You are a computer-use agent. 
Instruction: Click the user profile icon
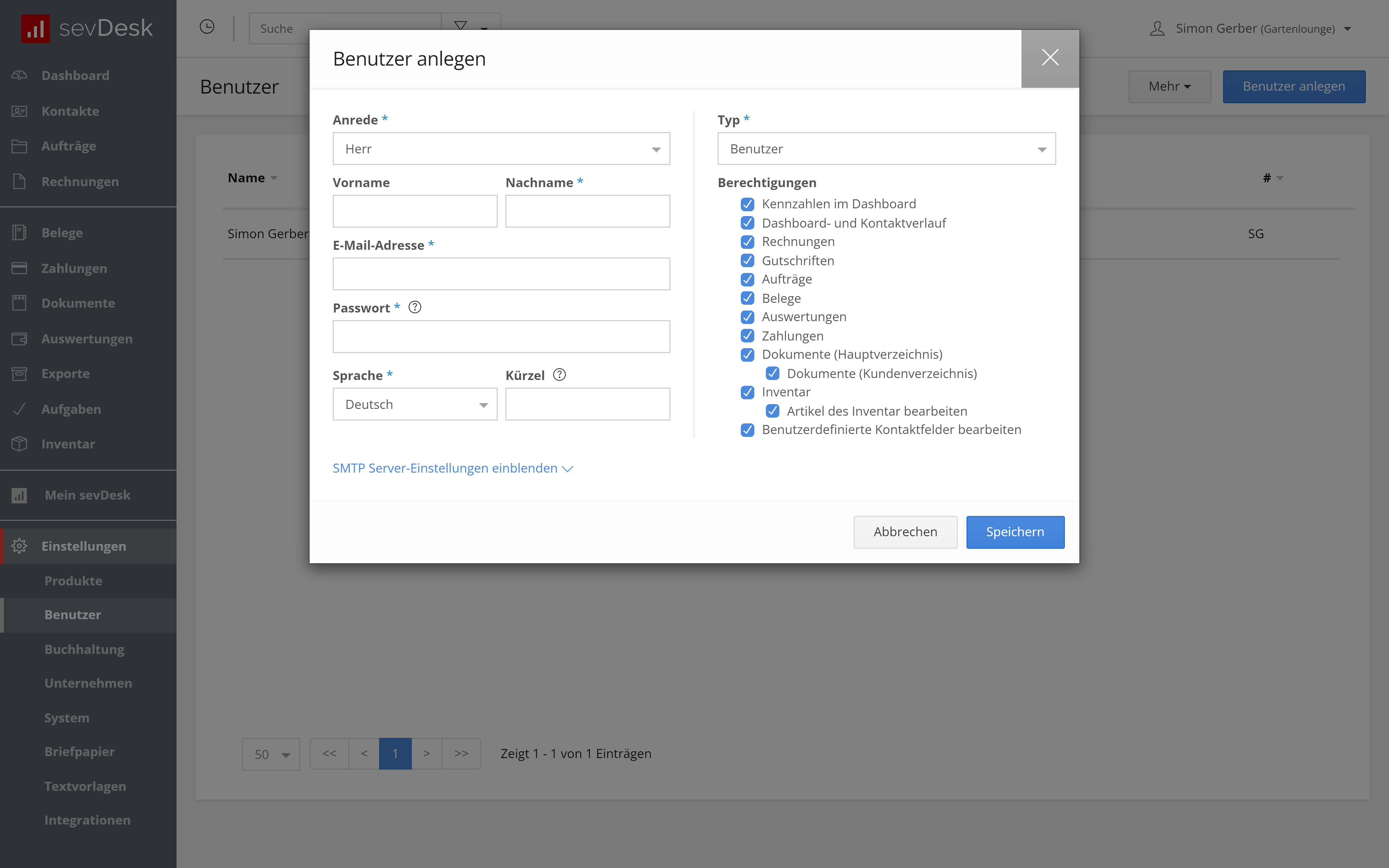tap(1157, 29)
